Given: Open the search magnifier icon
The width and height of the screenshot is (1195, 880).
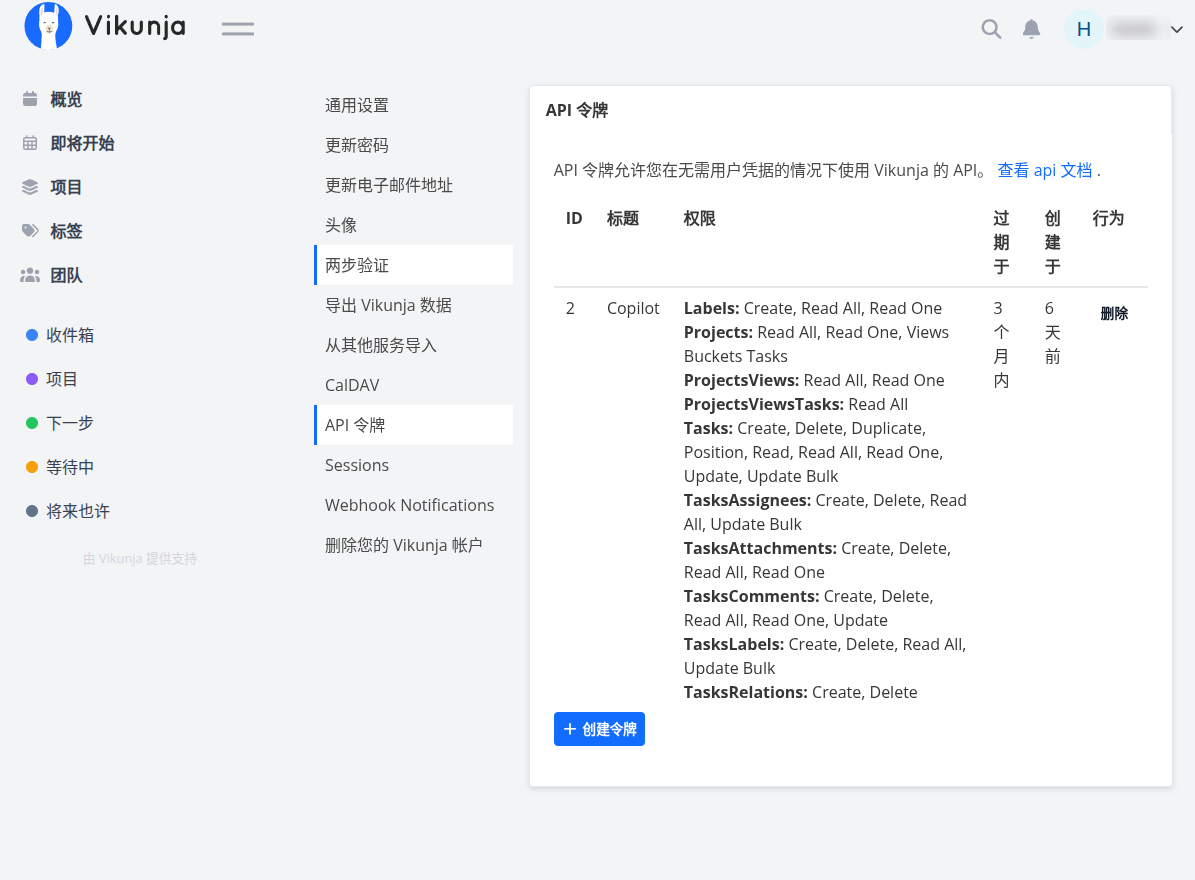Looking at the screenshot, I should (991, 29).
